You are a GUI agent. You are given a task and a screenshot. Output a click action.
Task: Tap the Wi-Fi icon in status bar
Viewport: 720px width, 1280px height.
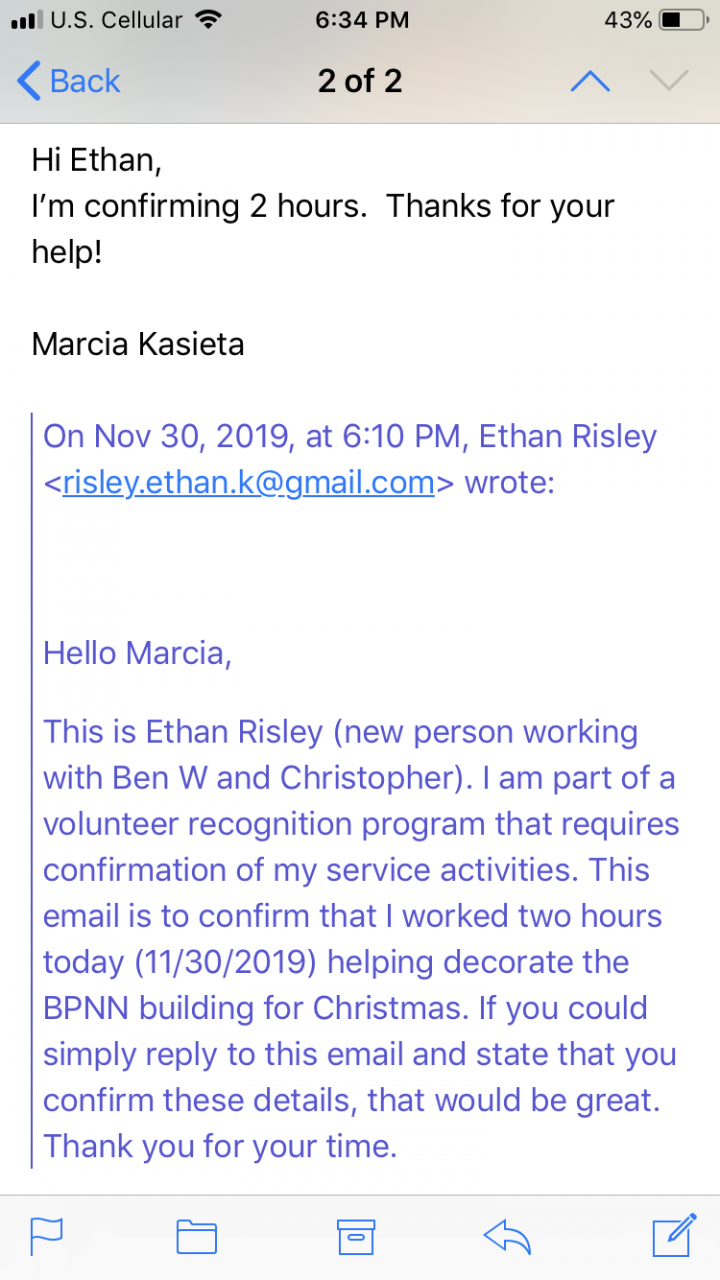[209, 20]
